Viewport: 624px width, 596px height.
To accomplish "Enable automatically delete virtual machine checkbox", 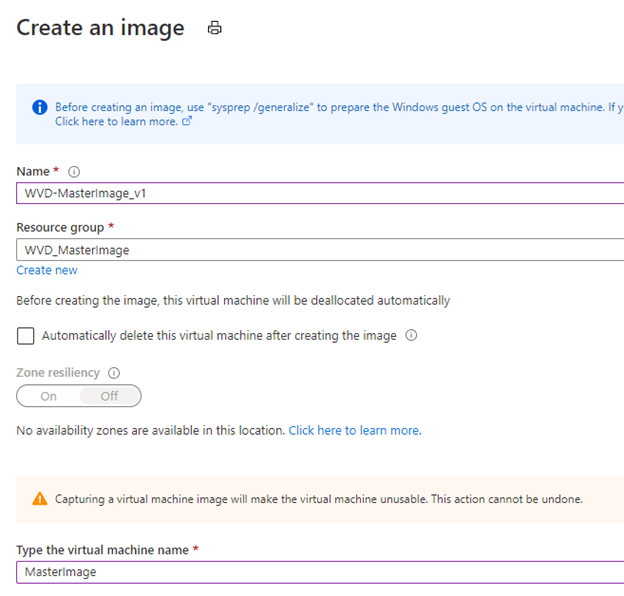I will 25,336.
